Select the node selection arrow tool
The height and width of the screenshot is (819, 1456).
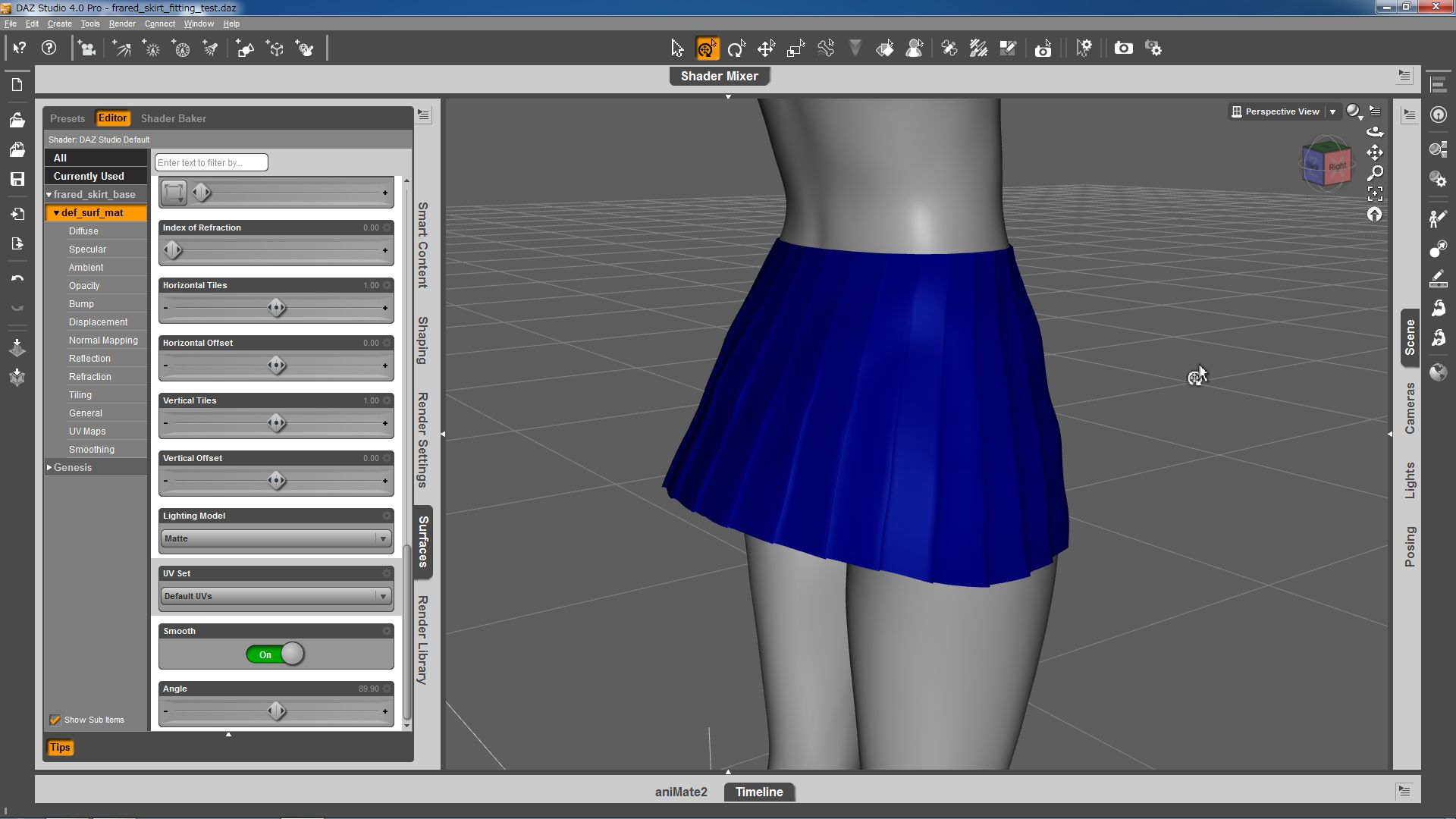676,49
